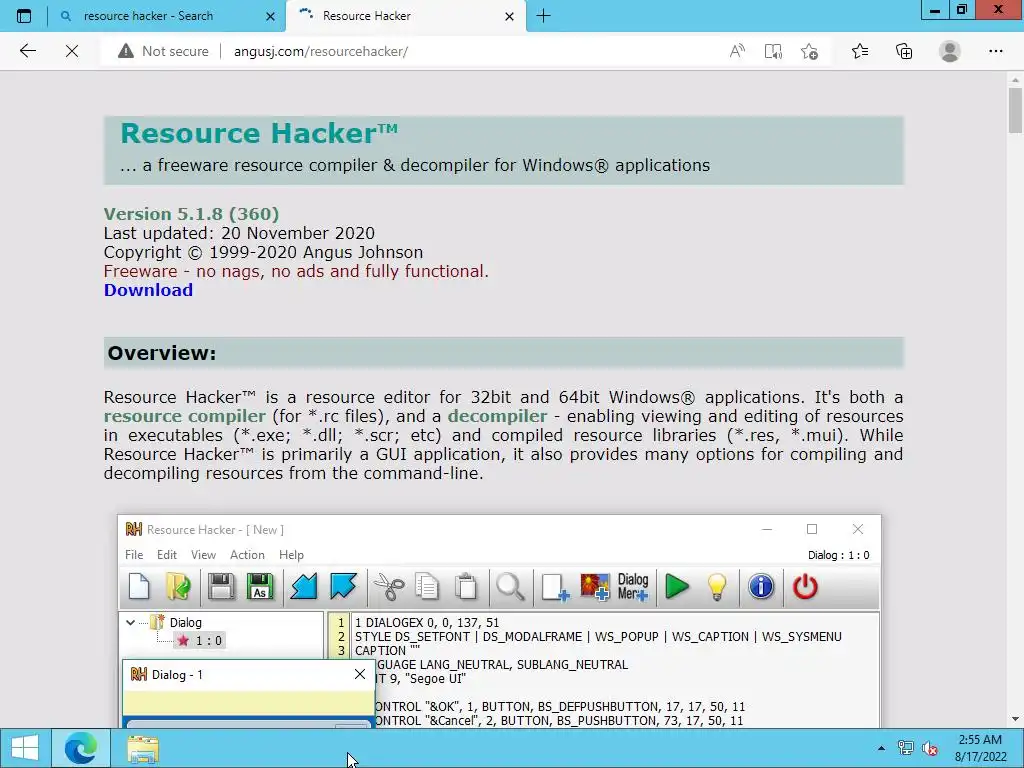Click the Open file toolbar icon

click(178, 586)
